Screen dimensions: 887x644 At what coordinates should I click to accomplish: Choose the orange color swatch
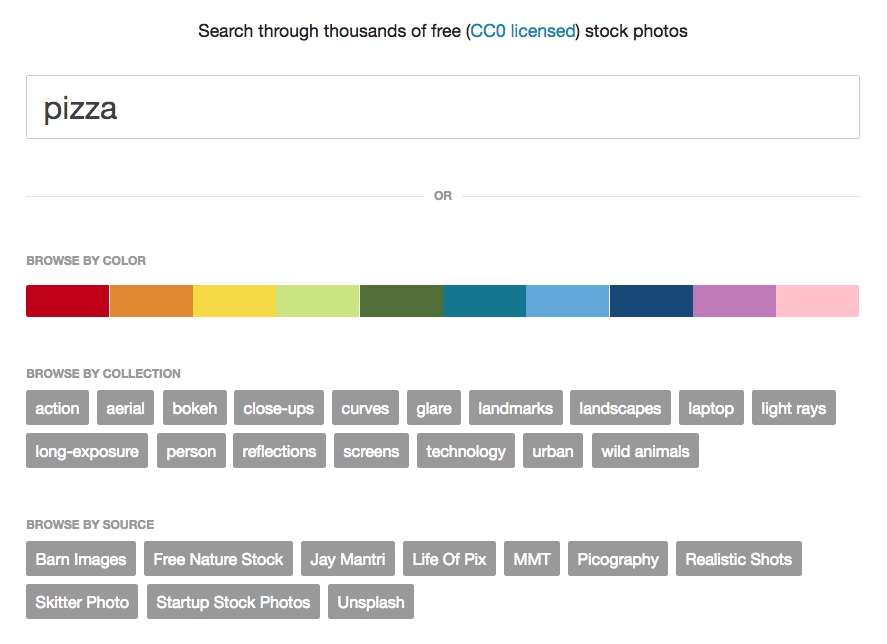[x=151, y=301]
